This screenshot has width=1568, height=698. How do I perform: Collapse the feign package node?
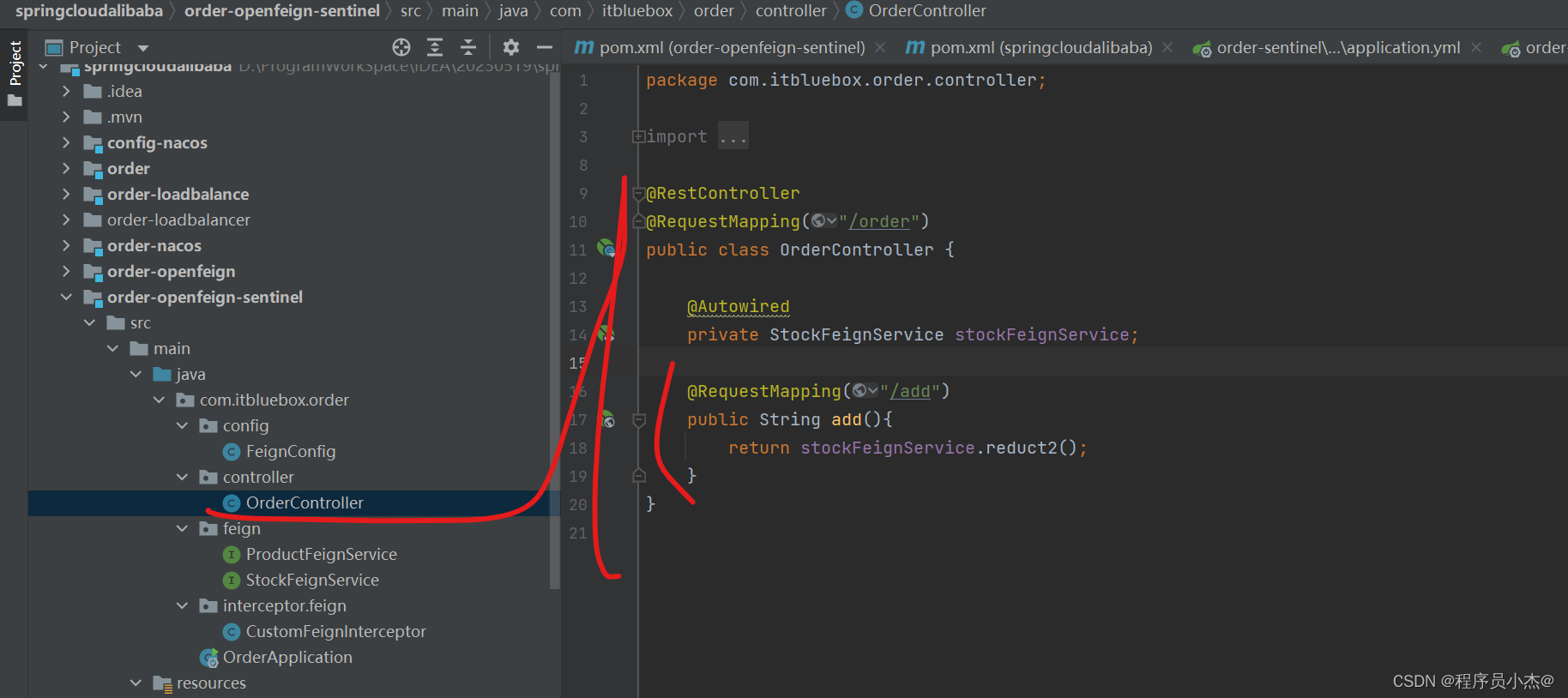(182, 528)
